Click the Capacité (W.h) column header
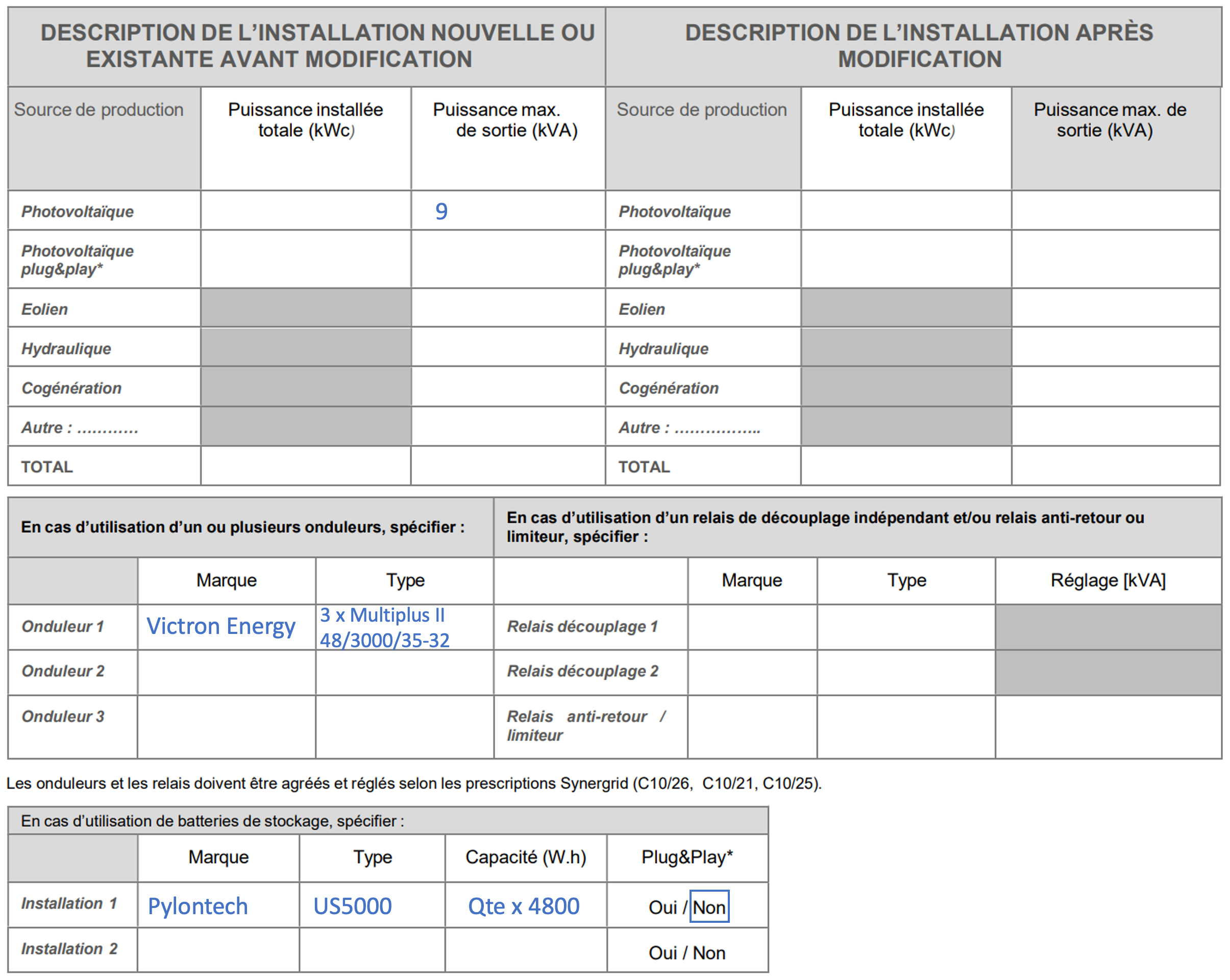 pos(526,857)
